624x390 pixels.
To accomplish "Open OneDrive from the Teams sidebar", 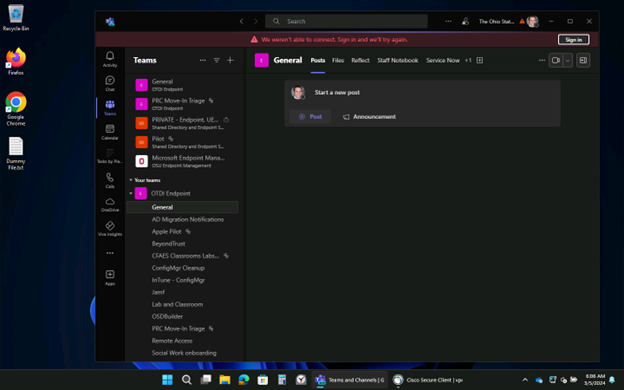I will [x=110, y=205].
